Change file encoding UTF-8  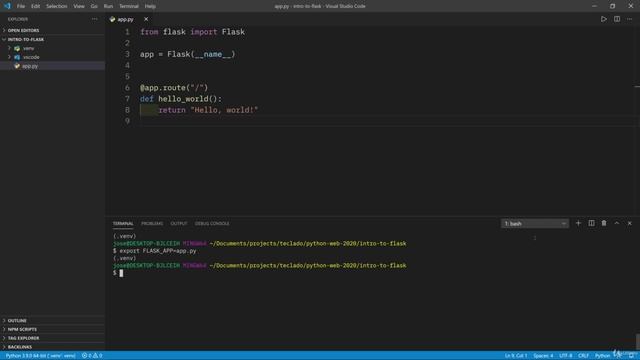pyautogui.click(x=565, y=356)
